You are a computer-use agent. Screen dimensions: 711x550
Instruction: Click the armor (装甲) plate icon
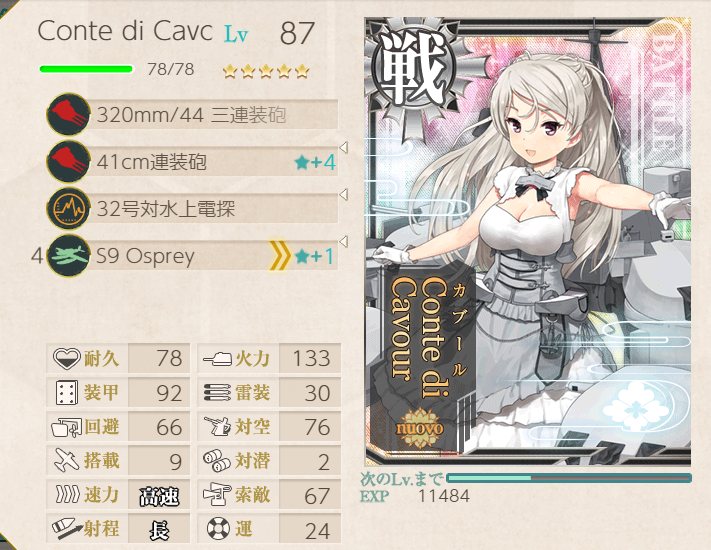tap(67, 393)
